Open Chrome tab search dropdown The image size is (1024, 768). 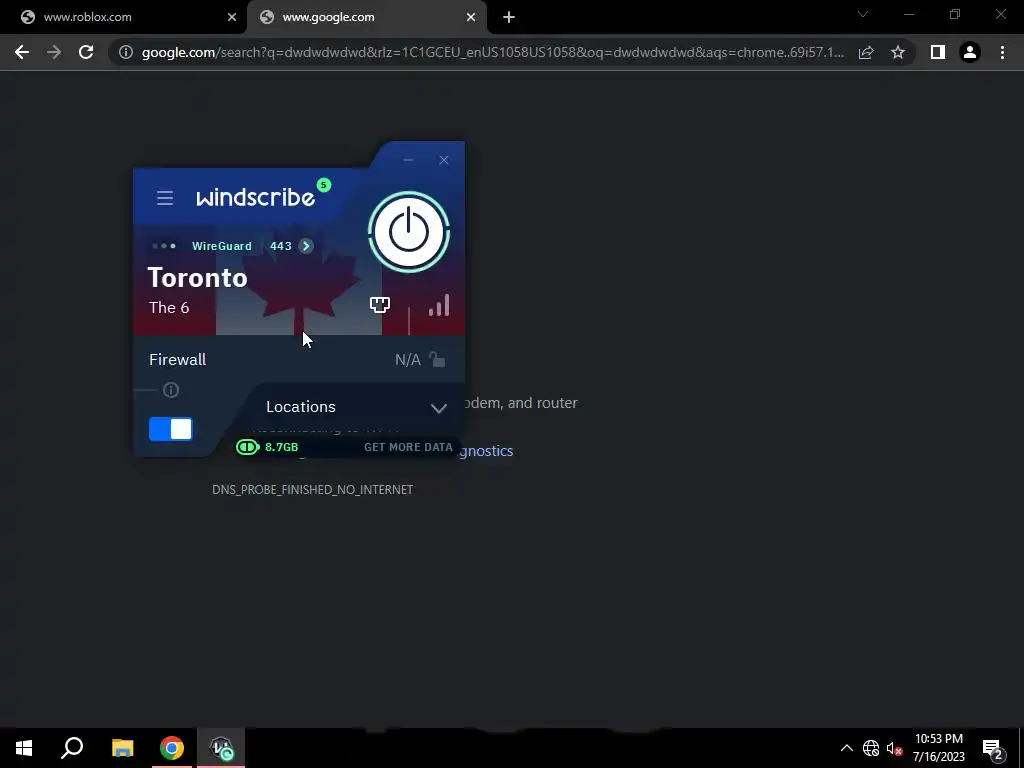click(x=863, y=14)
